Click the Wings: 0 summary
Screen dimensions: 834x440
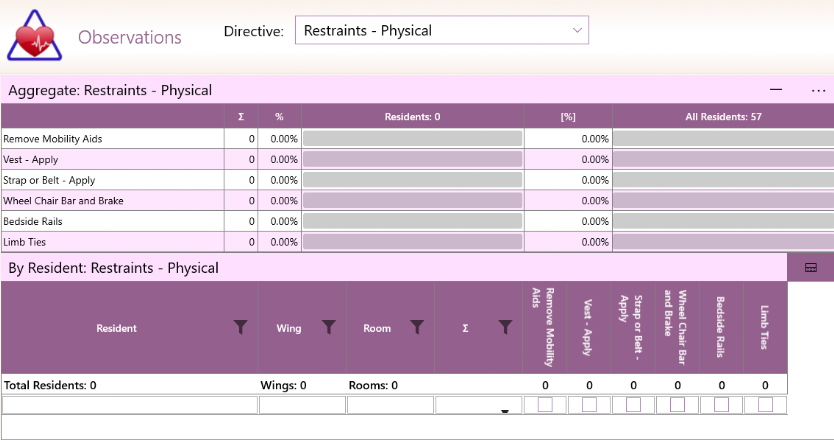283,385
